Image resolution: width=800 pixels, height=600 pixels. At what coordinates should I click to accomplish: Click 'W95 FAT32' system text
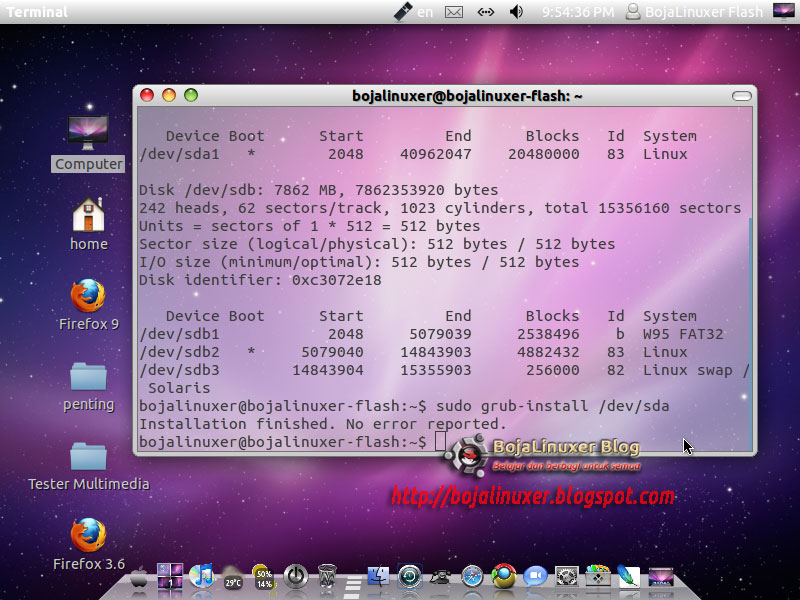683,334
